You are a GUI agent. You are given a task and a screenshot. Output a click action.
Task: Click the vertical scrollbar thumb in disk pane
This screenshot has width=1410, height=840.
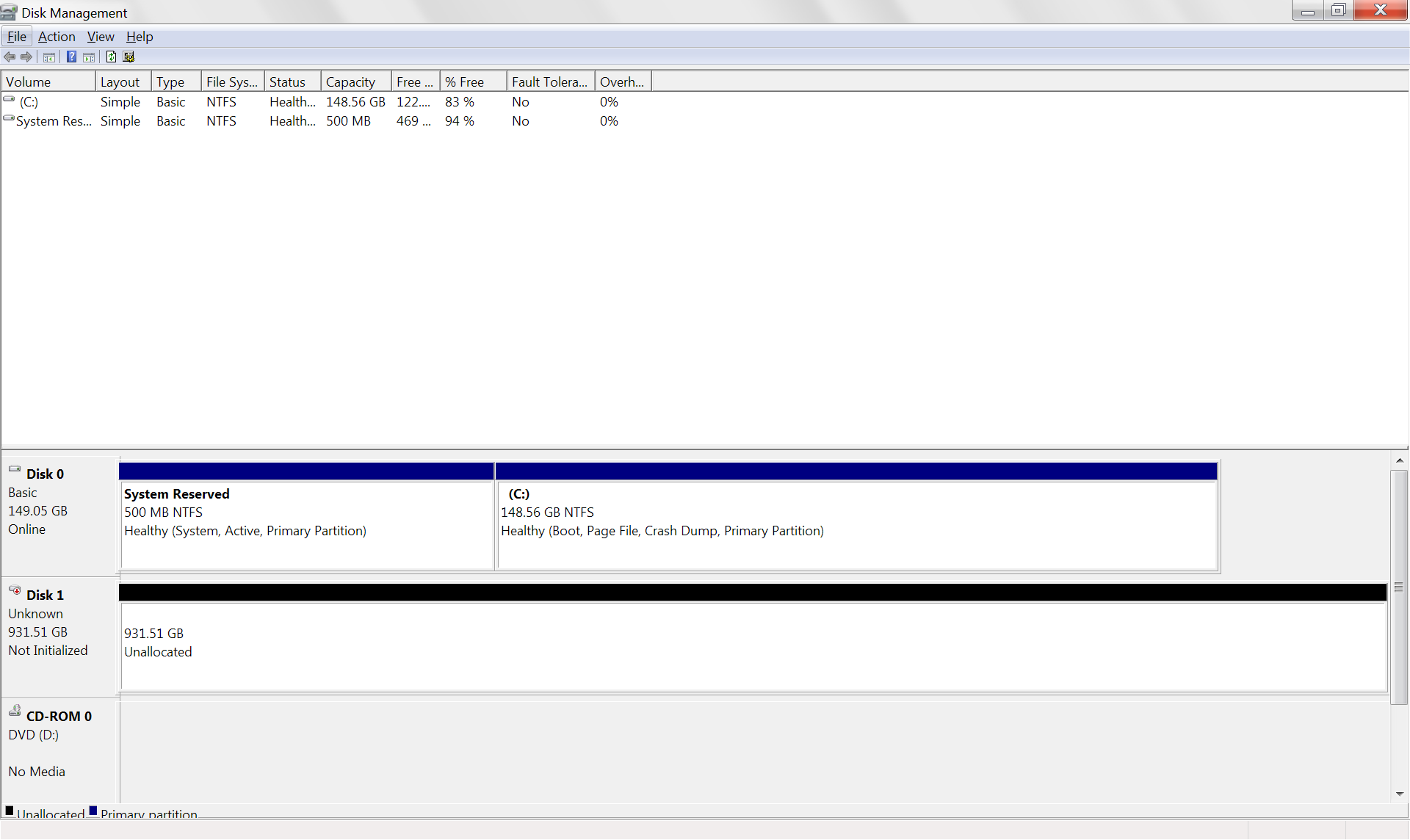[1400, 587]
